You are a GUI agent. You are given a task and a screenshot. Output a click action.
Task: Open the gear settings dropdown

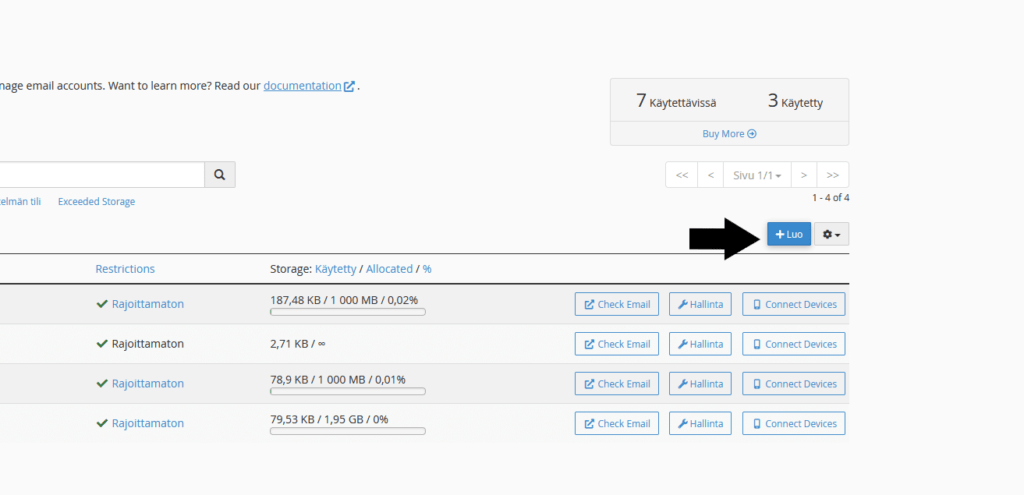[831, 234]
